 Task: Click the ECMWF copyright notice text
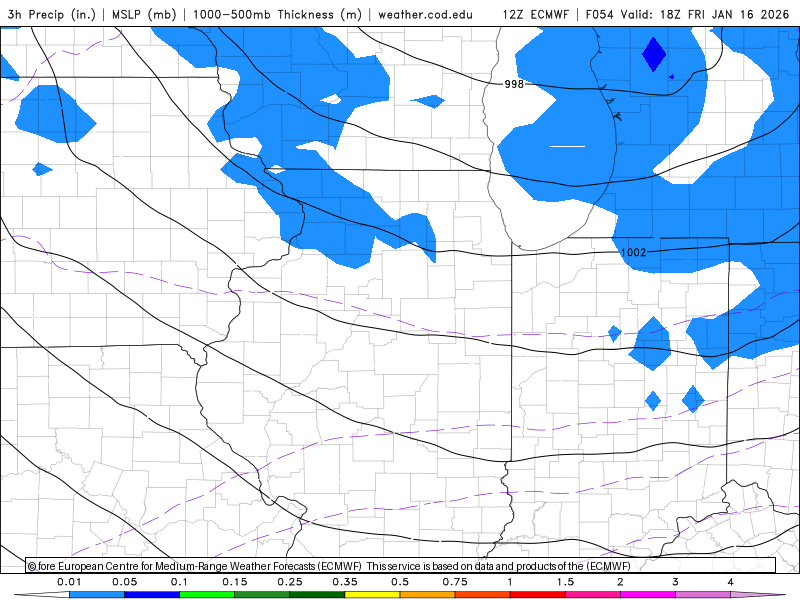[329, 566]
